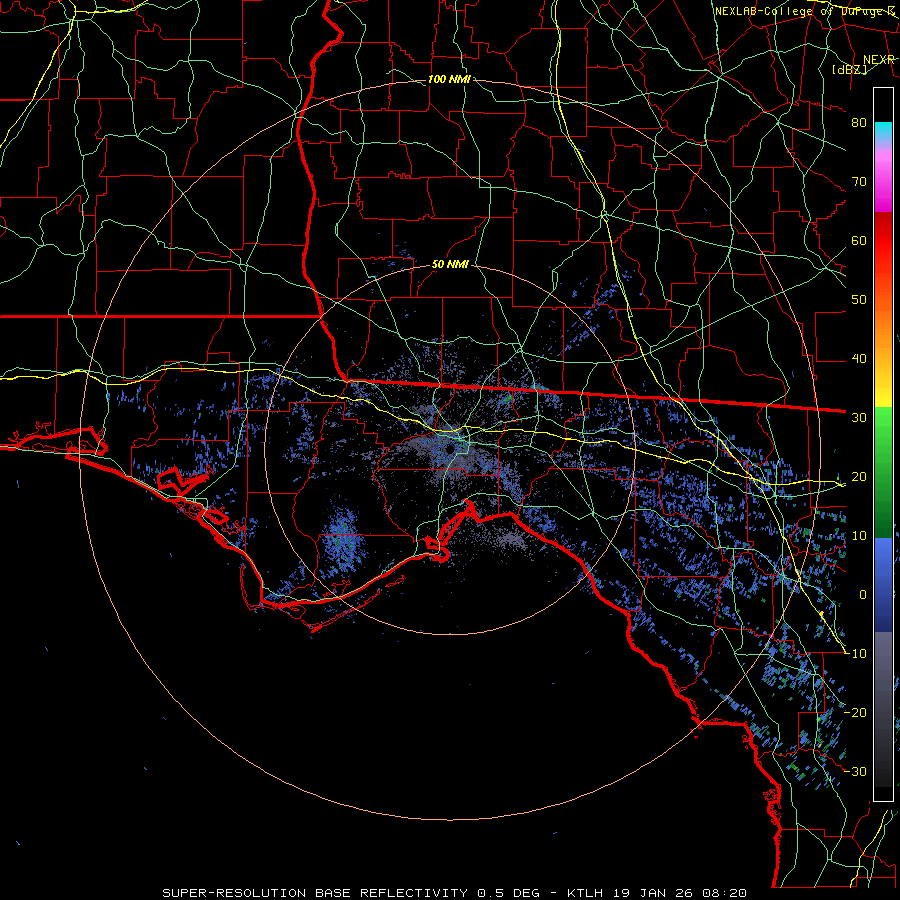Click the blue section of the color scale

(x=883, y=585)
